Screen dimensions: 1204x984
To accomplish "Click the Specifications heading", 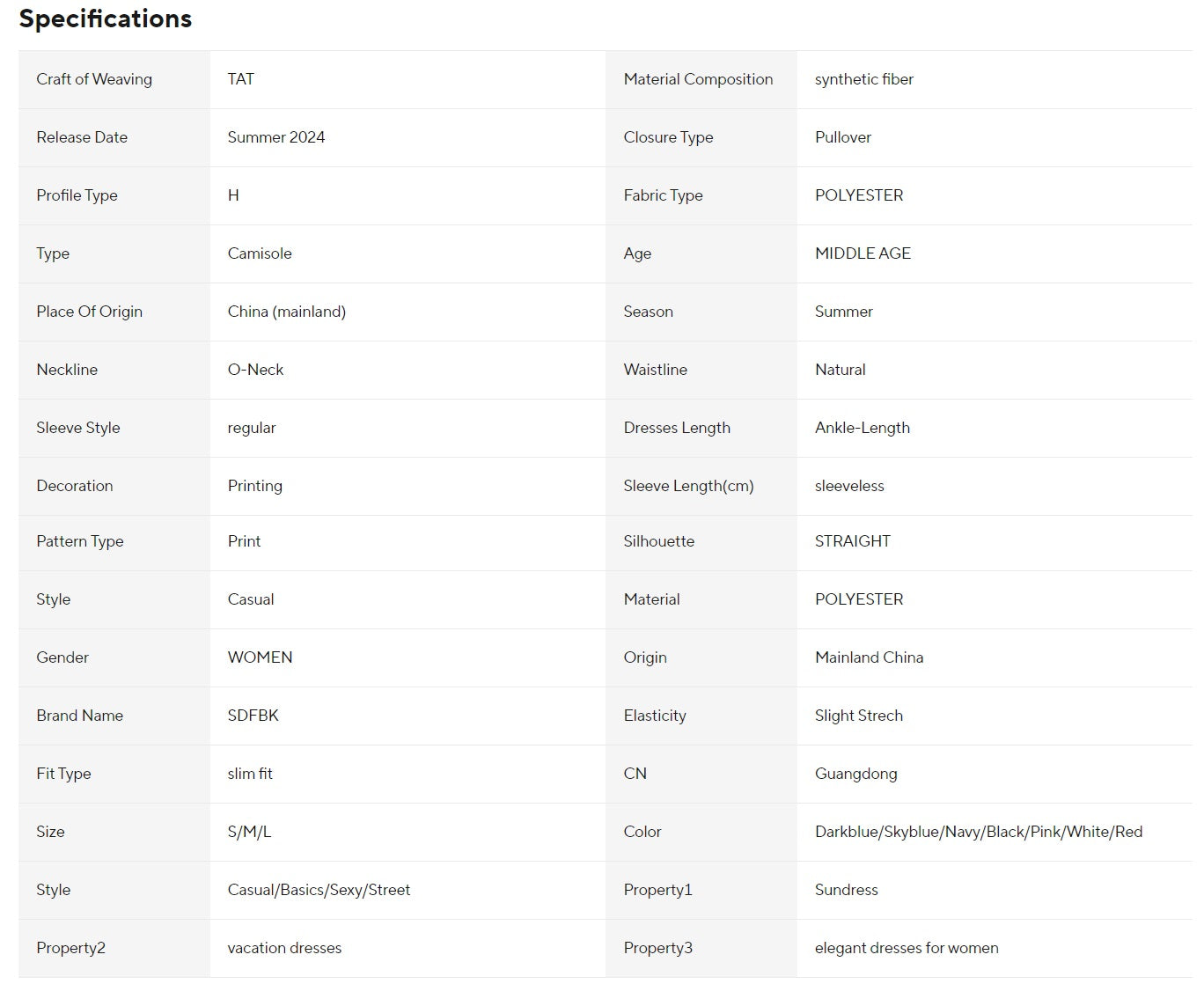I will 106,18.
